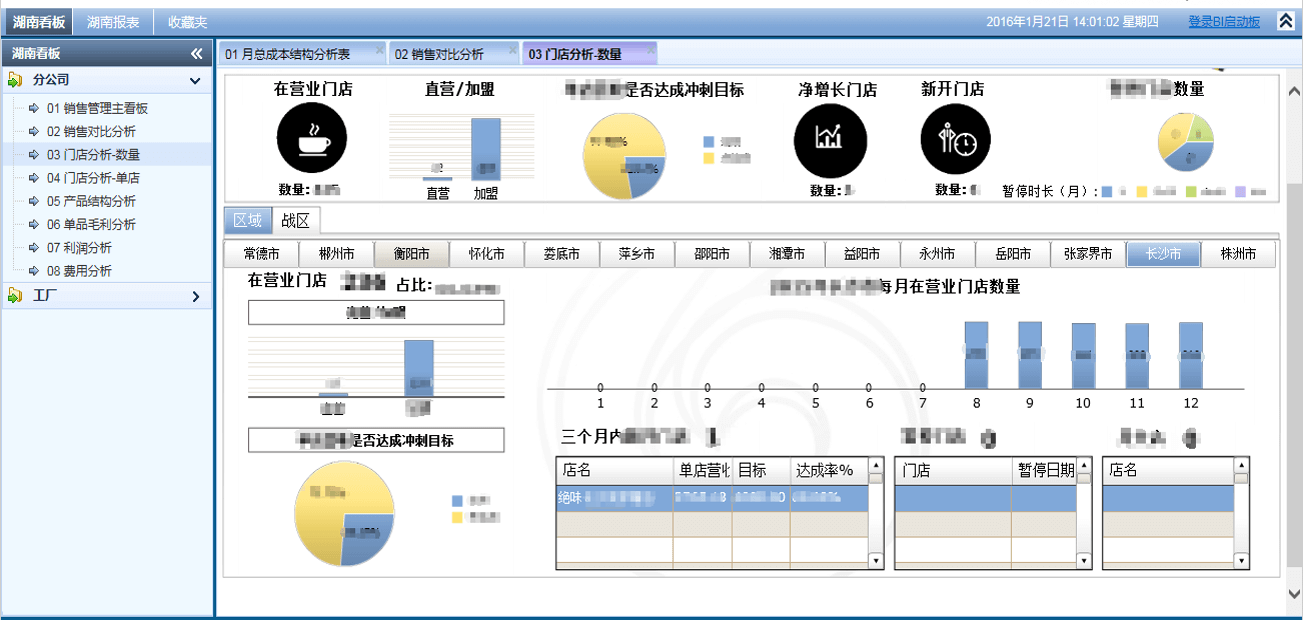Image resolution: width=1303 pixels, height=620 pixels.
Task: Expand the 工厂 section arrow
Action: pyautogui.click(x=195, y=296)
